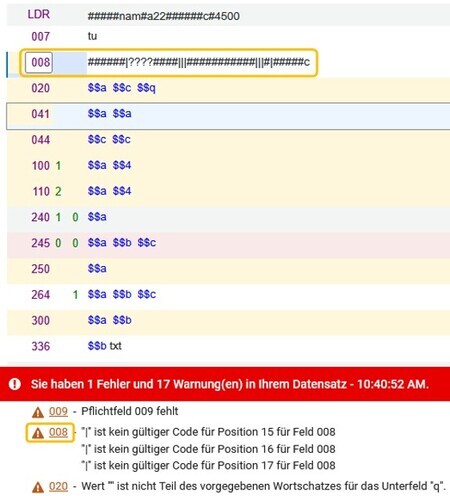Click the 264 publication field row
The image size is (450, 496).
click(228, 295)
